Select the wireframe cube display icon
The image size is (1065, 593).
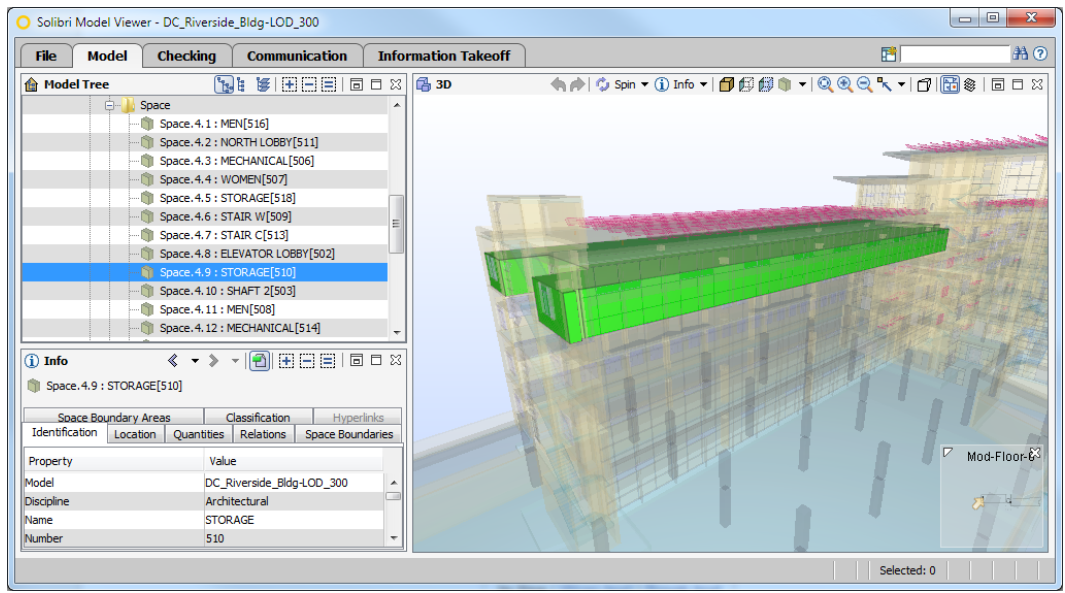(x=746, y=84)
